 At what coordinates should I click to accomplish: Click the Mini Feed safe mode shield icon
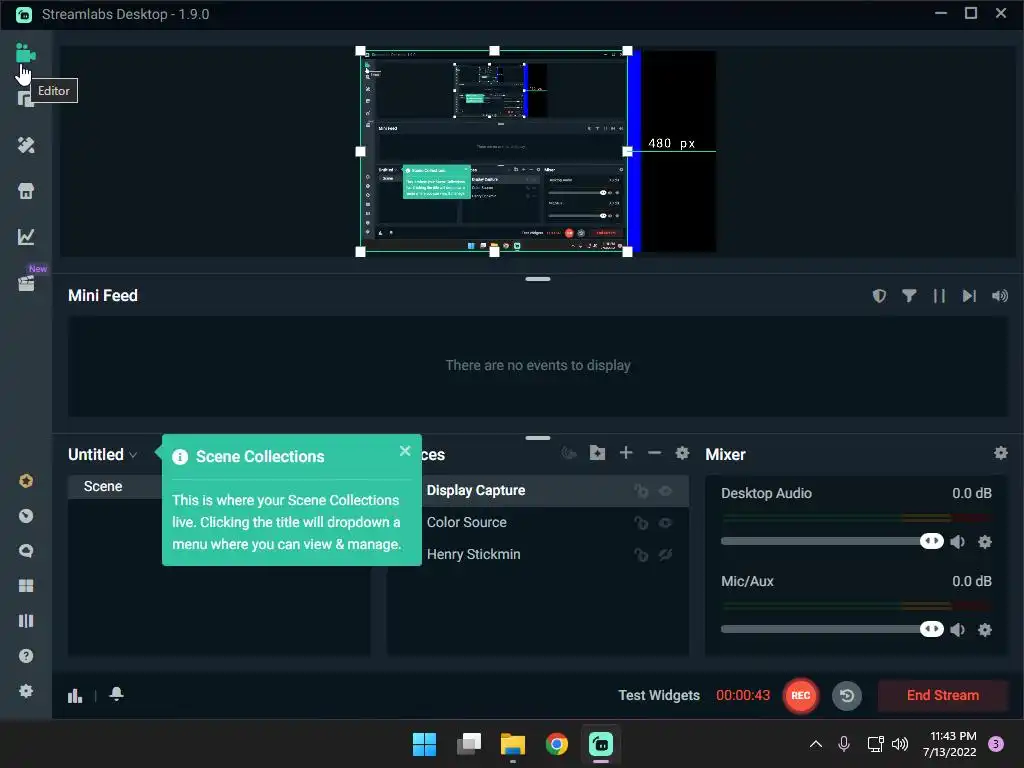(x=879, y=296)
